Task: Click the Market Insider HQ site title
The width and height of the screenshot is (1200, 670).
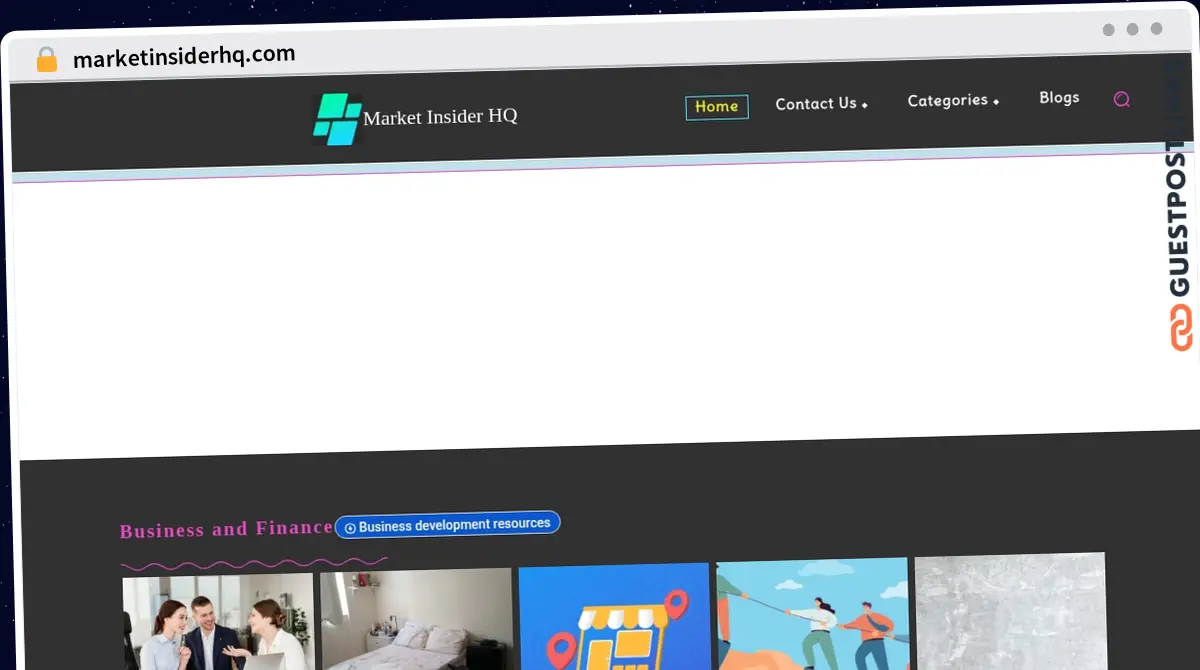Action: (x=440, y=117)
